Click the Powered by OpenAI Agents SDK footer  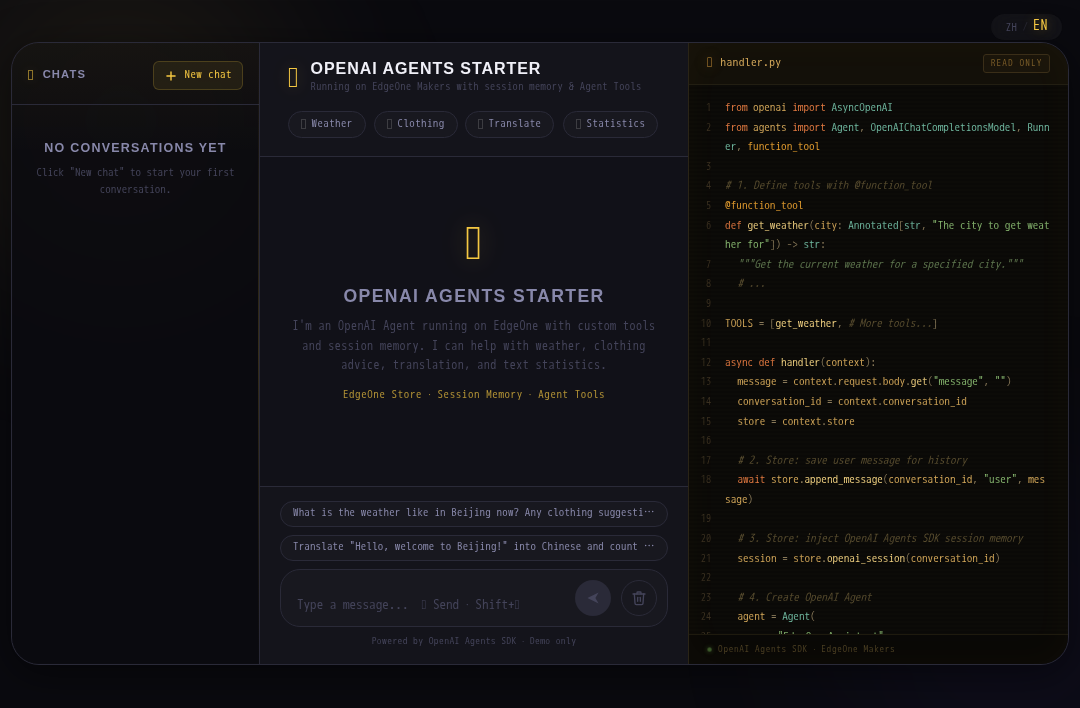click(x=474, y=641)
